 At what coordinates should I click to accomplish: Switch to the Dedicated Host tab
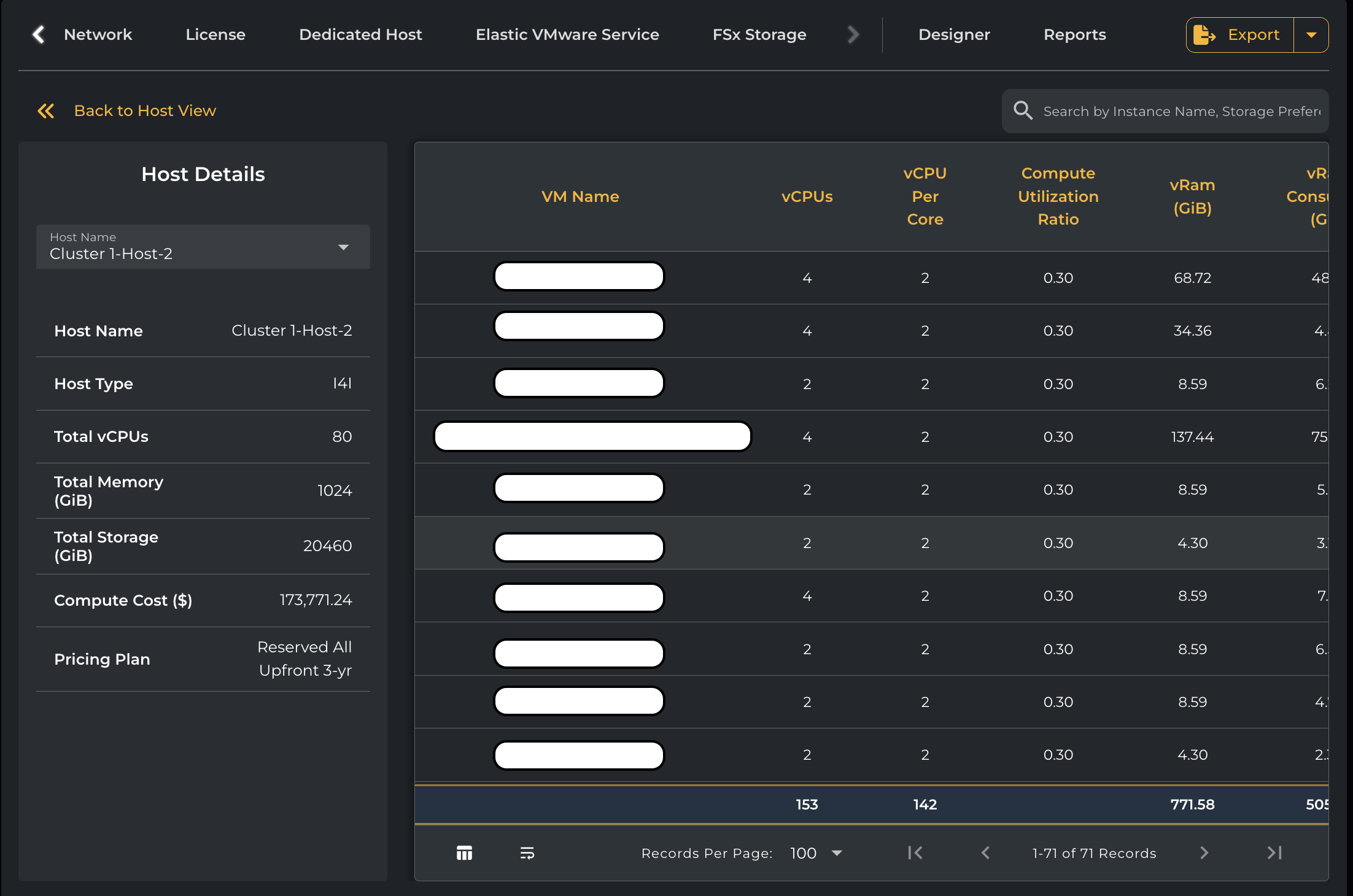[360, 34]
